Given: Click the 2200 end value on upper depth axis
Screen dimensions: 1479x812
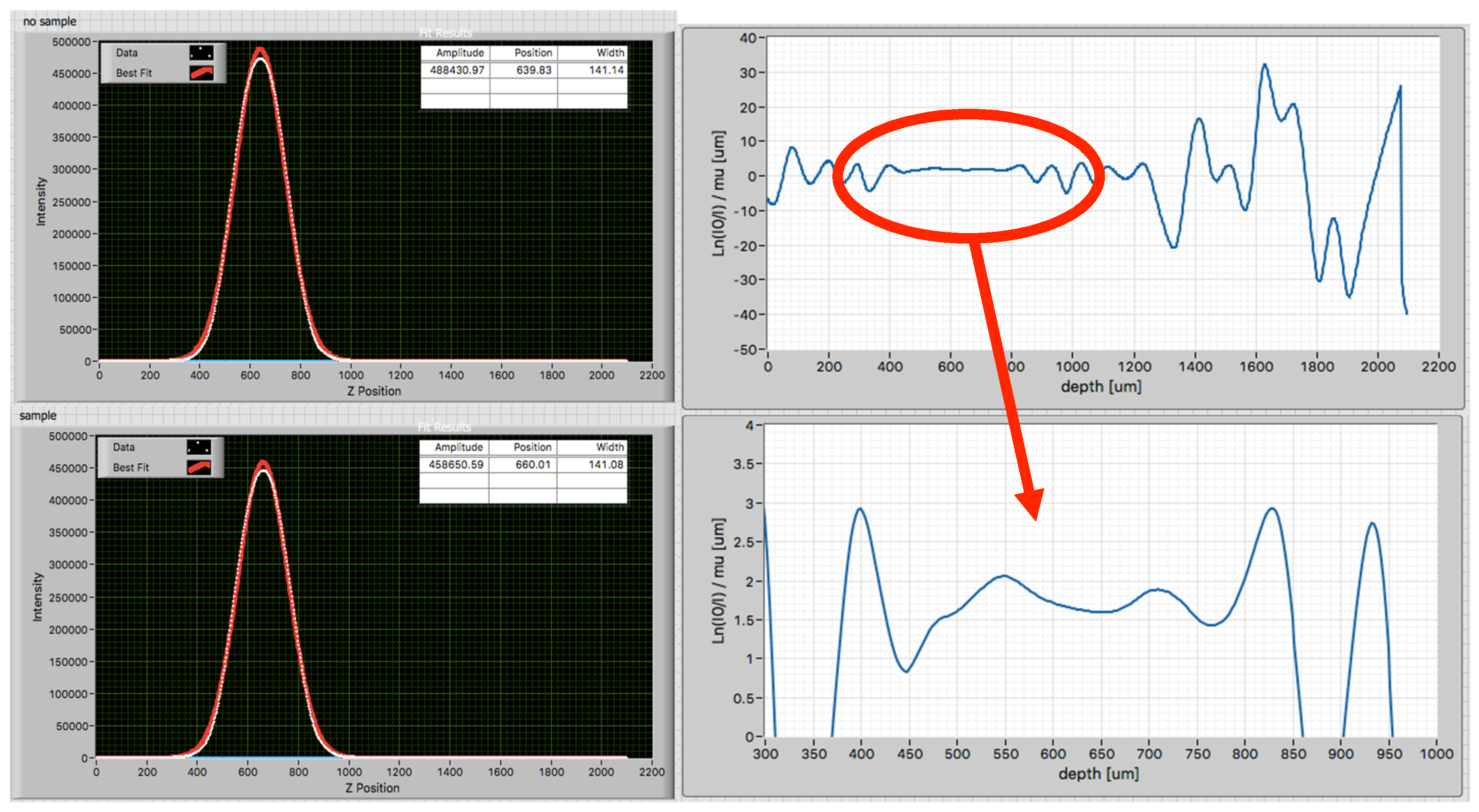Looking at the screenshot, I should coord(1438,367).
